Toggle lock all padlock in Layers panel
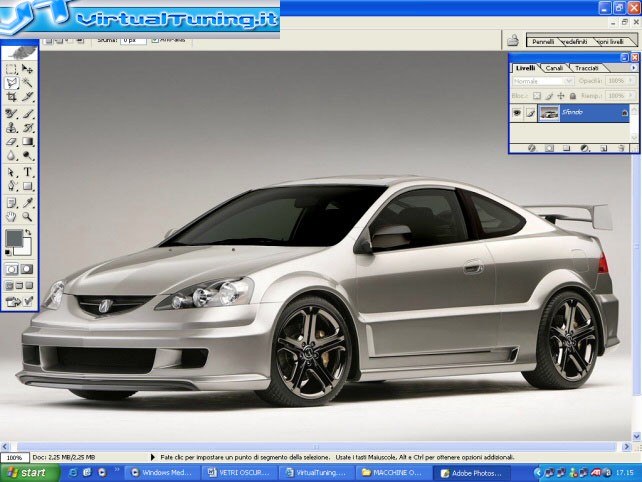The height and width of the screenshot is (482, 642). (x=573, y=96)
